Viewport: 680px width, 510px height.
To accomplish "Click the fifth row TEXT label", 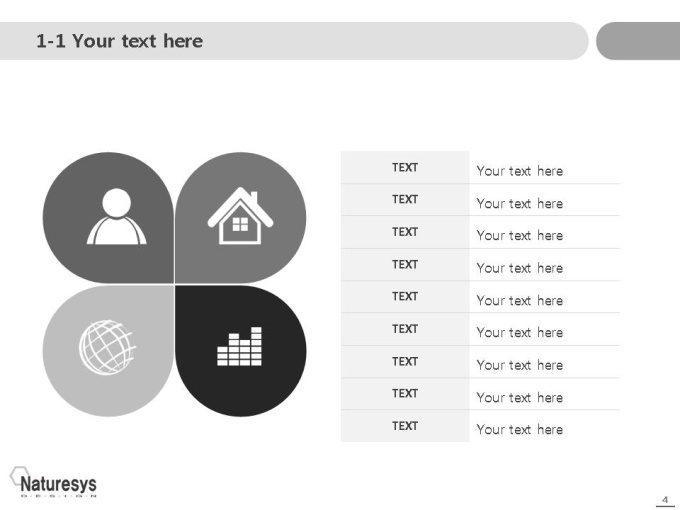I will click(x=405, y=297).
